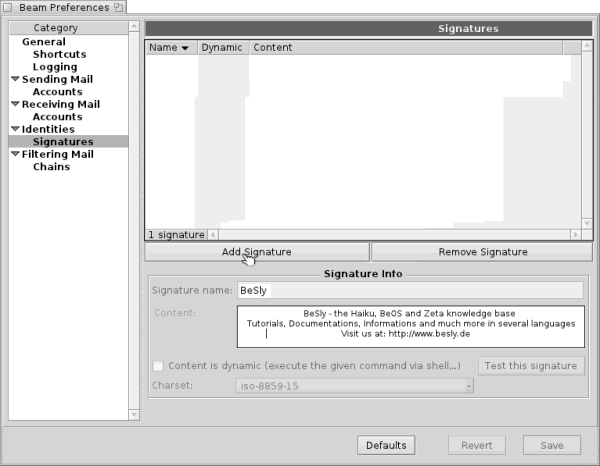The width and height of the screenshot is (600, 466).
Task: Collapse the Sending Mail category
Action: coord(15,79)
